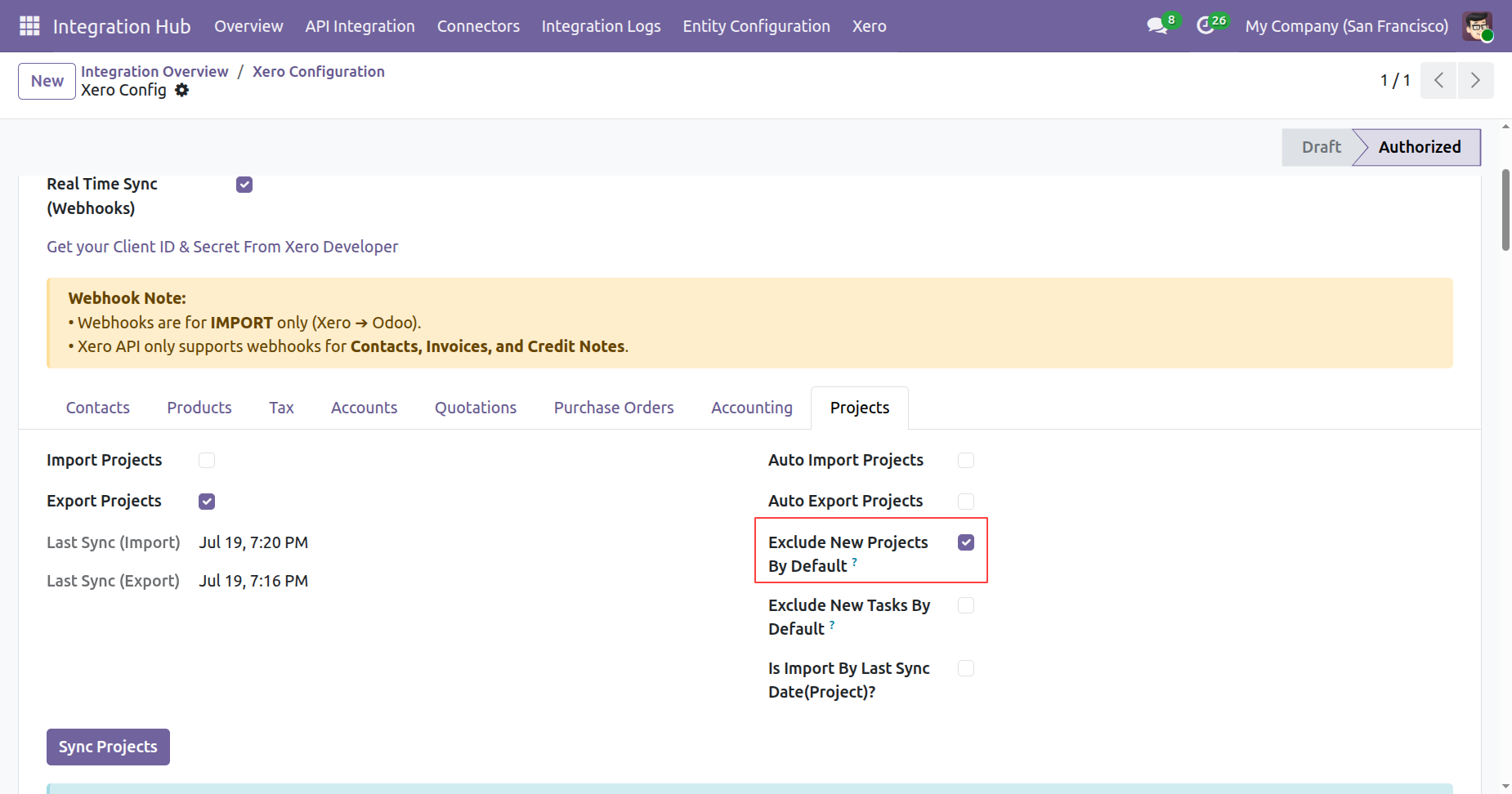
Task: Click the Last Sync (Import) value Jul 19, 7:20 PM
Action: click(253, 542)
